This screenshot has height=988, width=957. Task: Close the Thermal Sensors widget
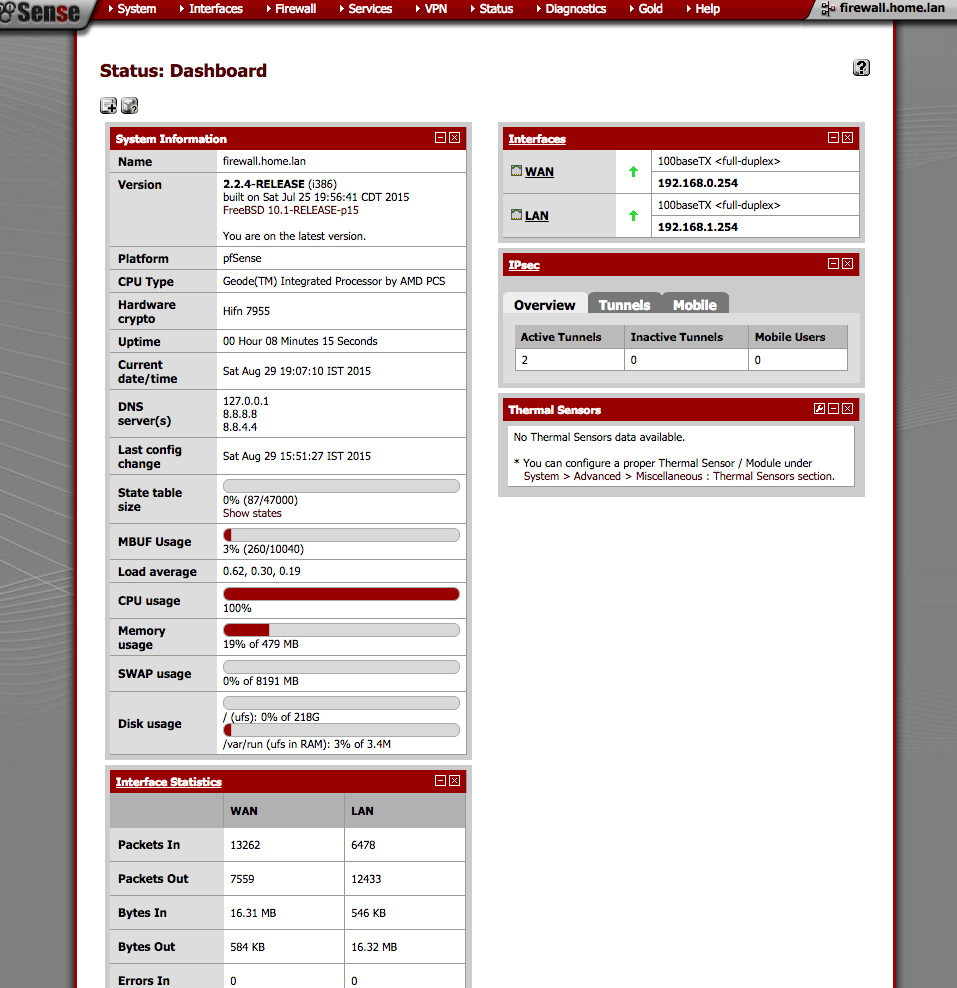coord(847,409)
